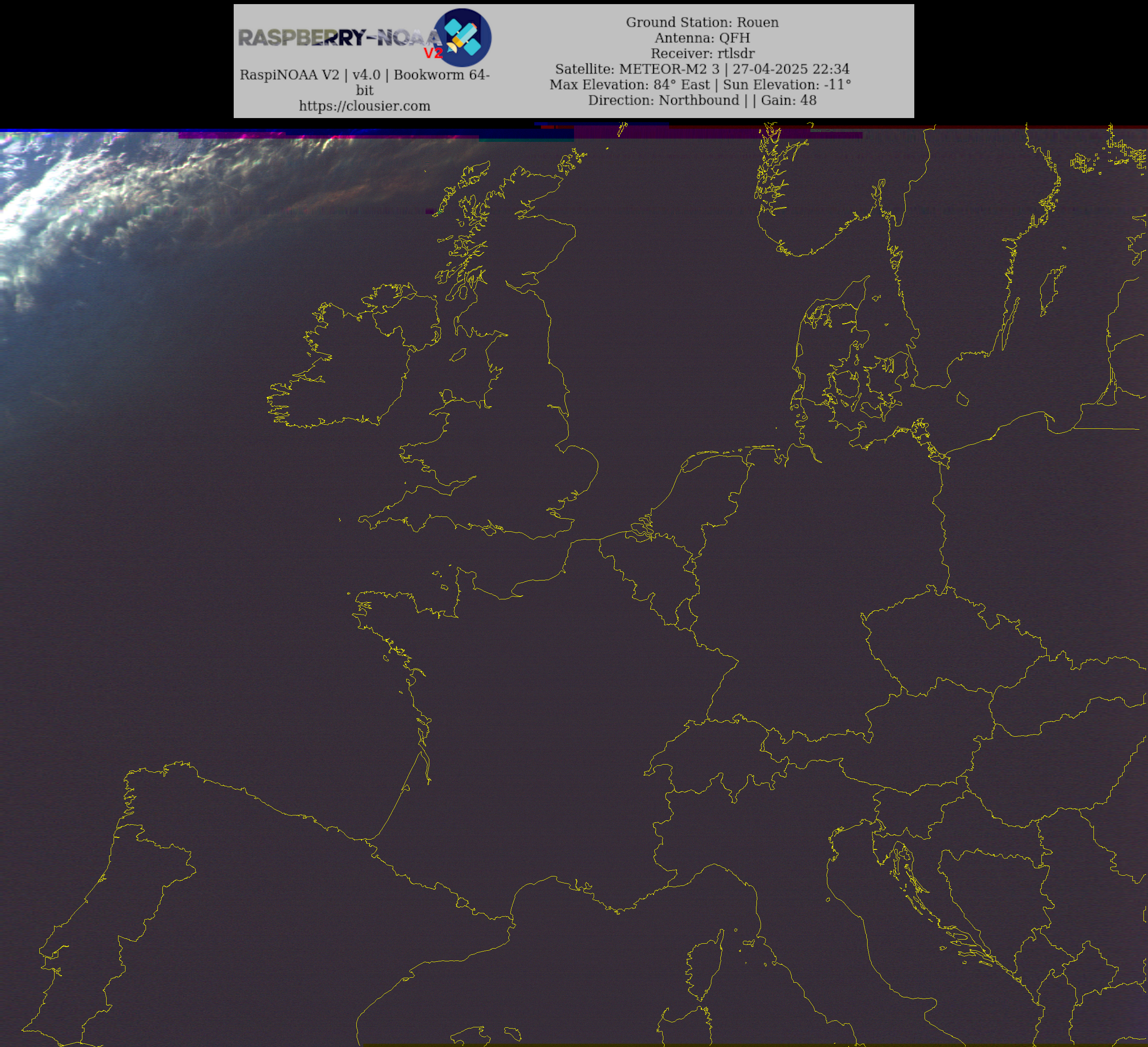Click the 'Satellite: METEOR-M2 3' date line

coord(702,69)
